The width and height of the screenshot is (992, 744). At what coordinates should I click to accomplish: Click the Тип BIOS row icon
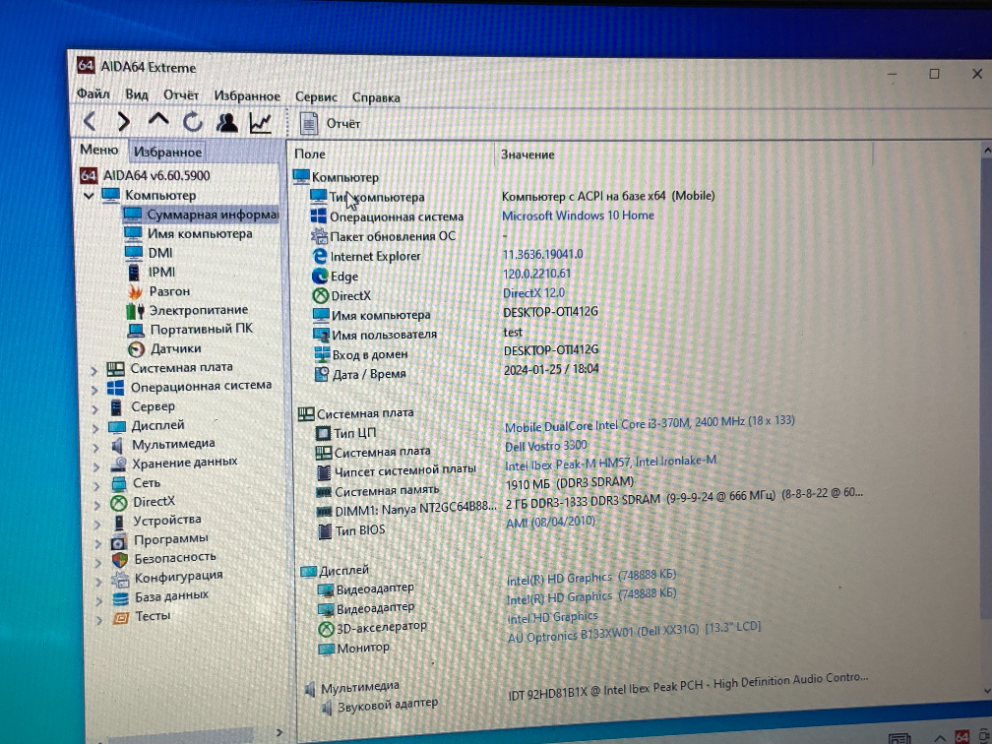point(325,531)
